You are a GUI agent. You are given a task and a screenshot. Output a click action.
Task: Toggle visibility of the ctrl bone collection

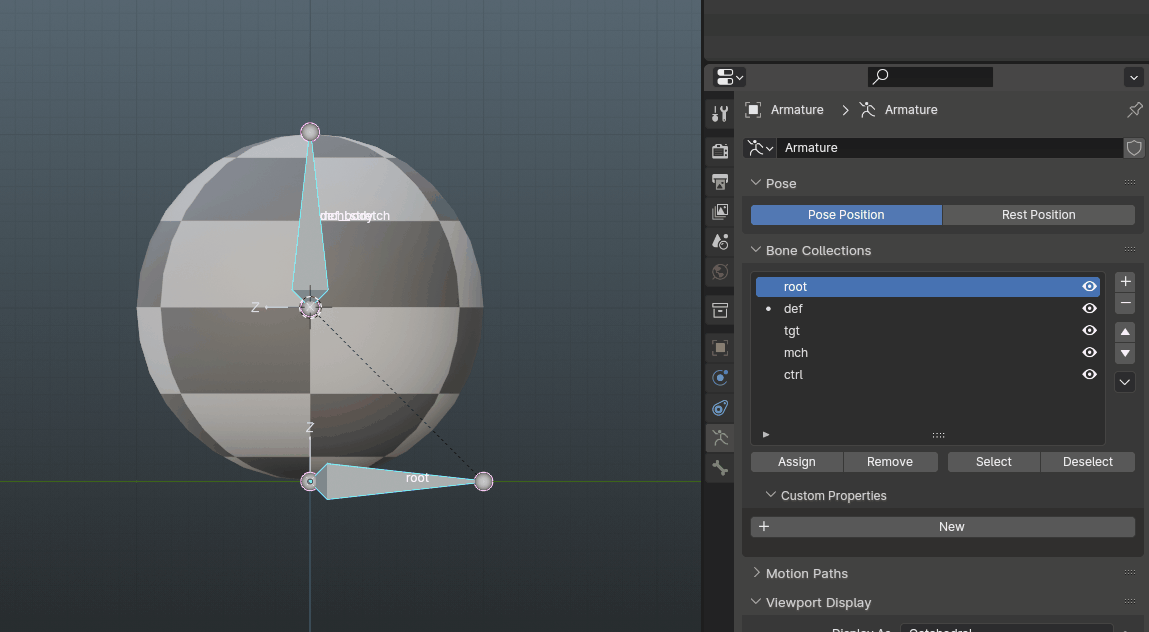tap(1089, 375)
